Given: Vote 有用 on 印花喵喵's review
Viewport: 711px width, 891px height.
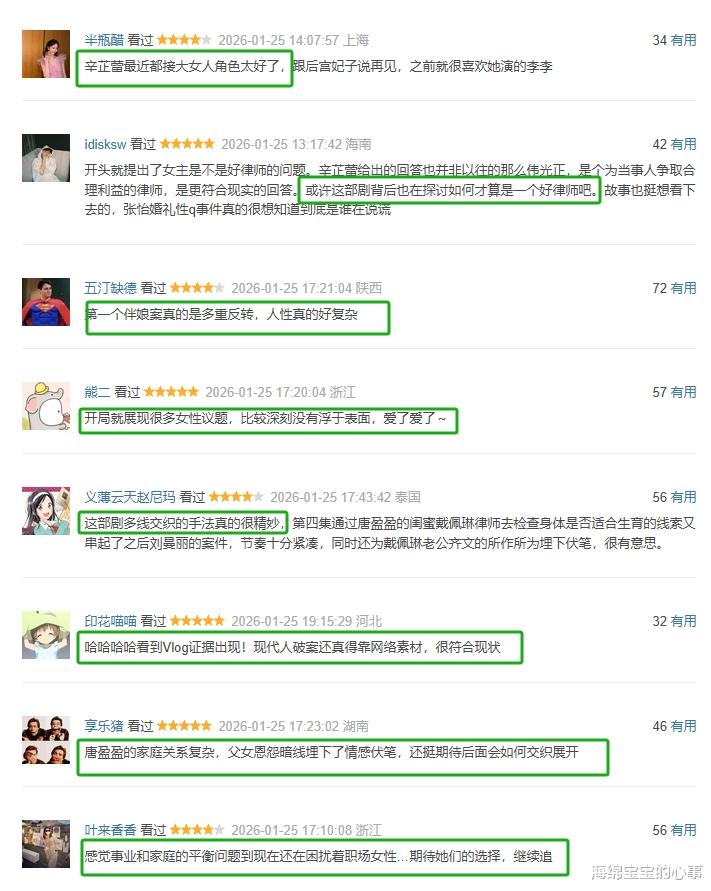Looking at the screenshot, I should (684, 621).
